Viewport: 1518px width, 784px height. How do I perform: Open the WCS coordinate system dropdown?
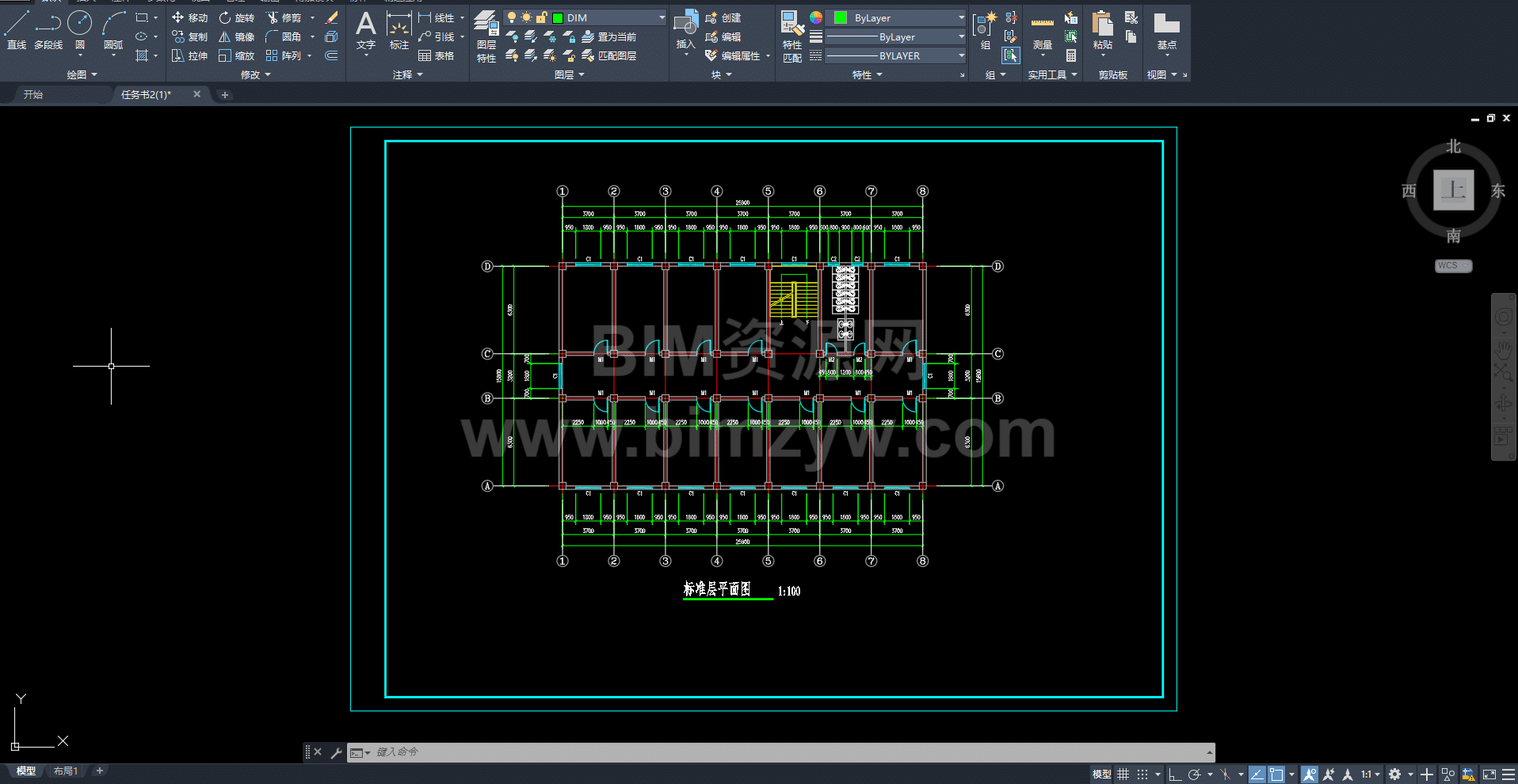click(1453, 266)
